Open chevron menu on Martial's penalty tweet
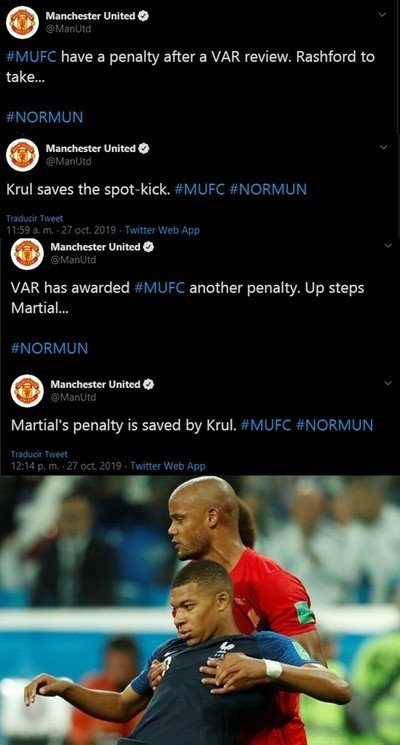The image size is (400, 745). coord(388,383)
